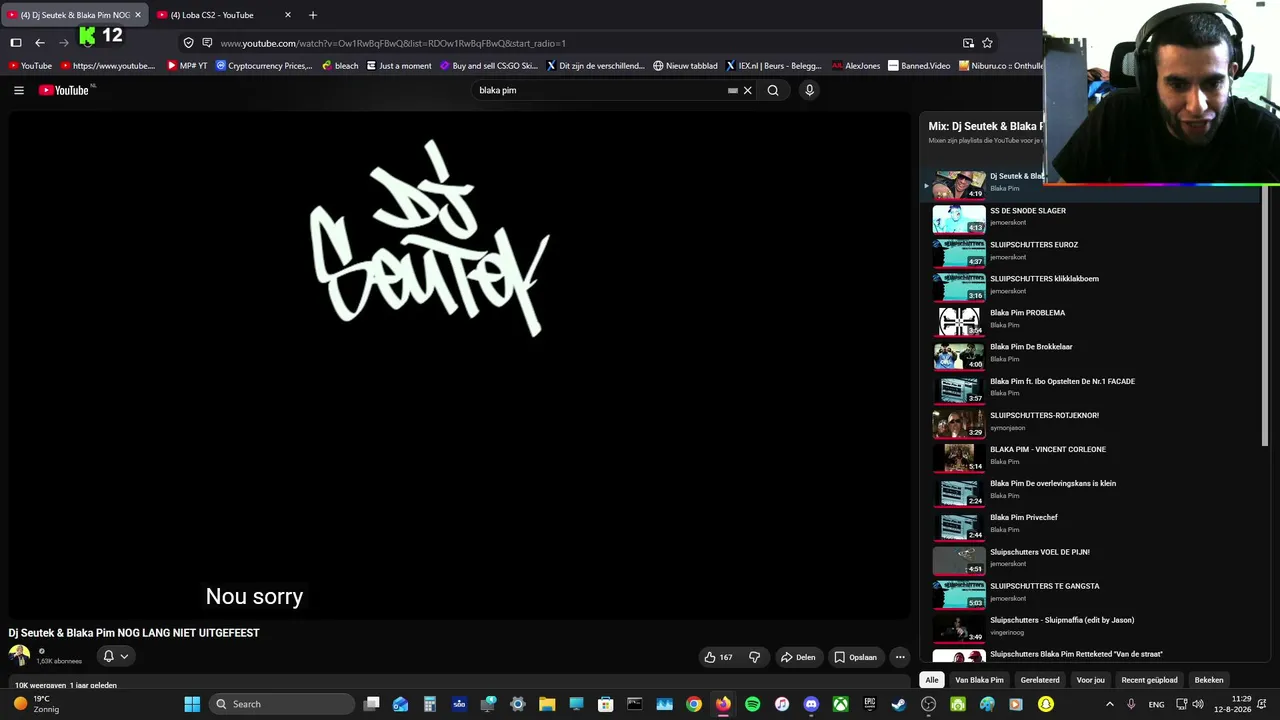Open the 'Buy and sell CS:GO Ski...' bookmark

pos(489,66)
